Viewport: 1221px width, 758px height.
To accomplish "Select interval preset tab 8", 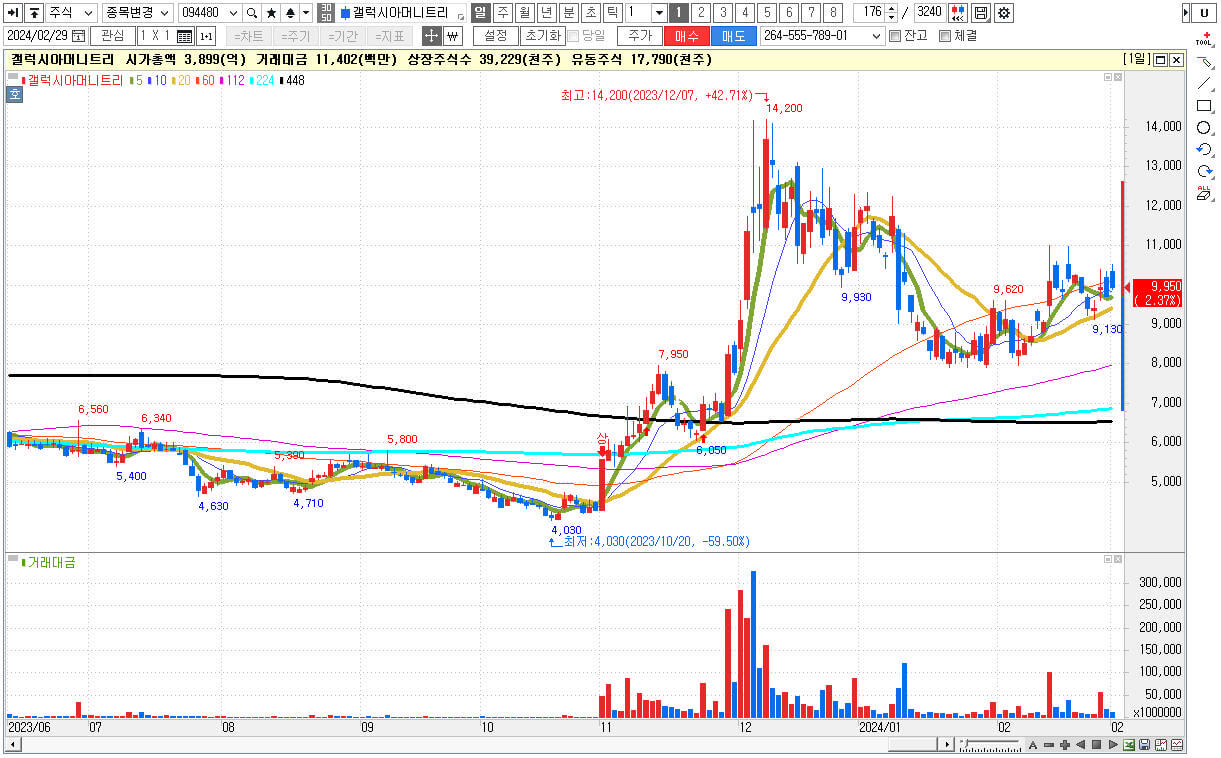I will (833, 13).
